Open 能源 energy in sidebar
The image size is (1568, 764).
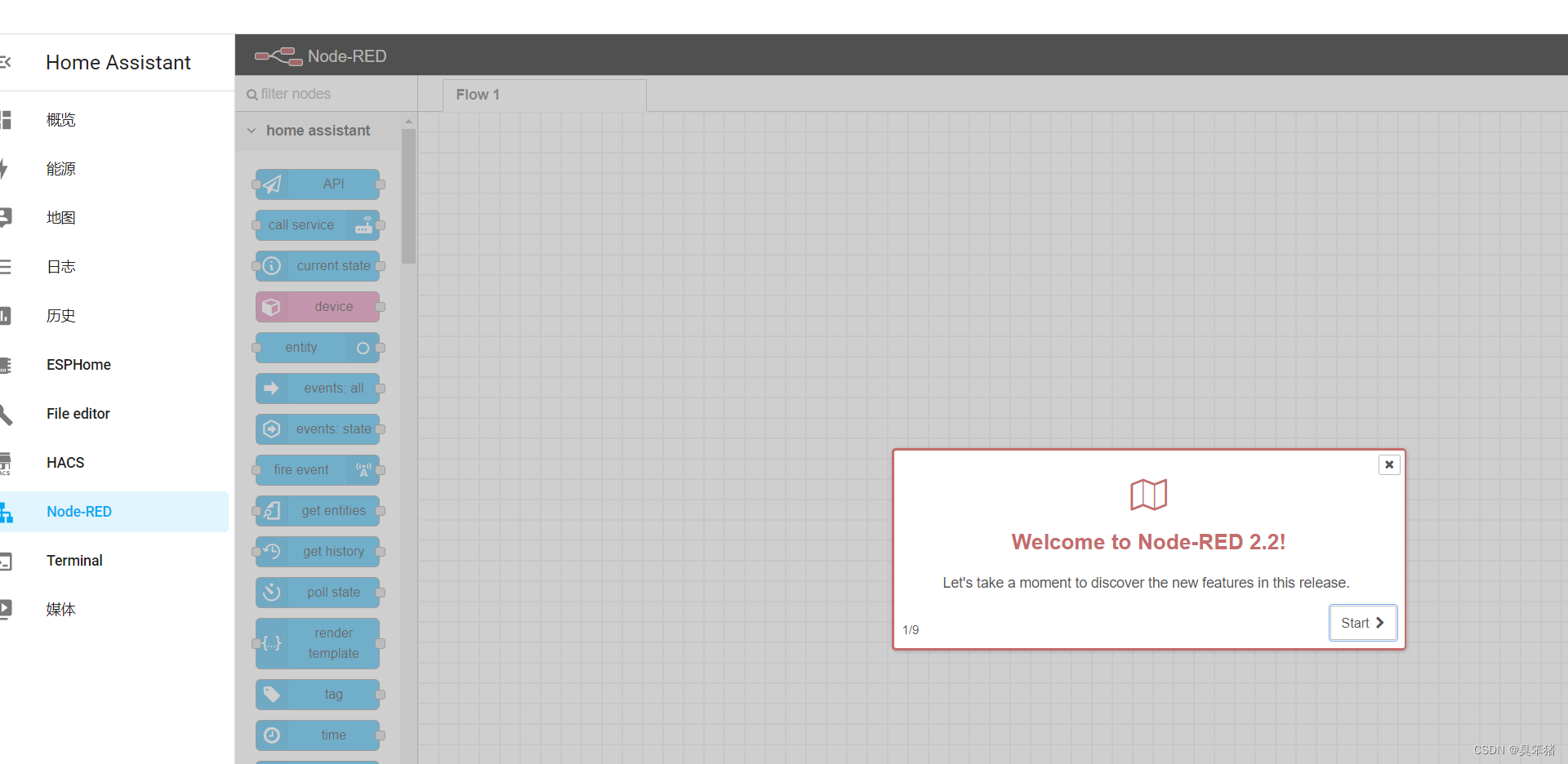point(114,169)
